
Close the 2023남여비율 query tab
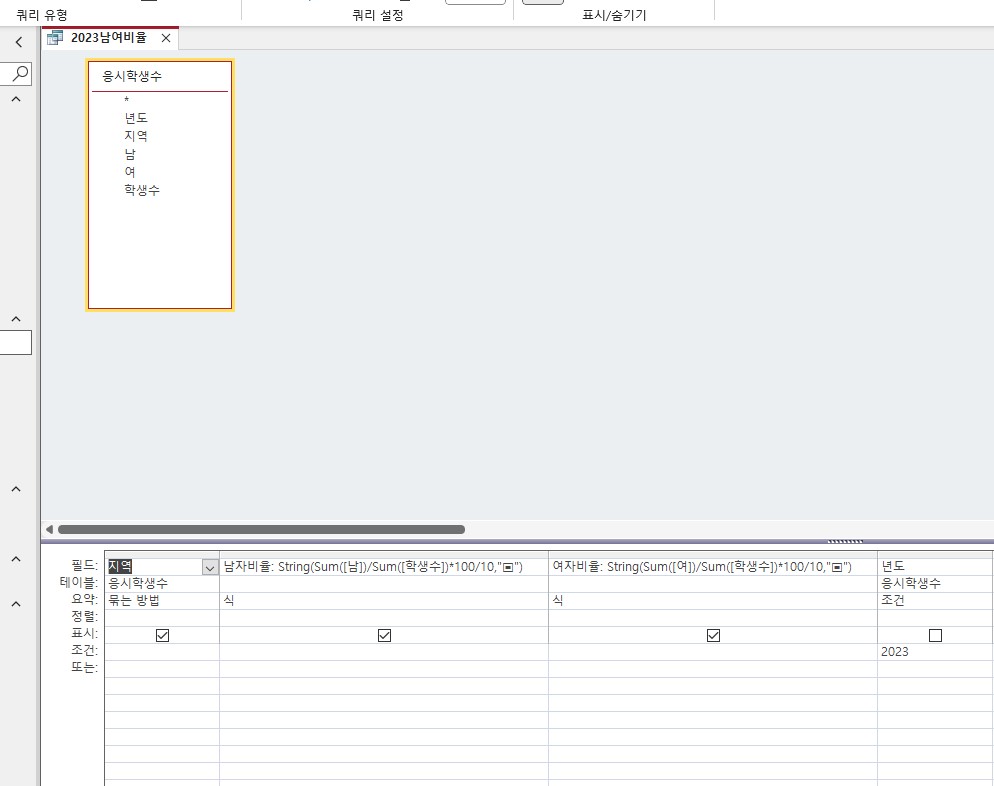(x=166, y=38)
